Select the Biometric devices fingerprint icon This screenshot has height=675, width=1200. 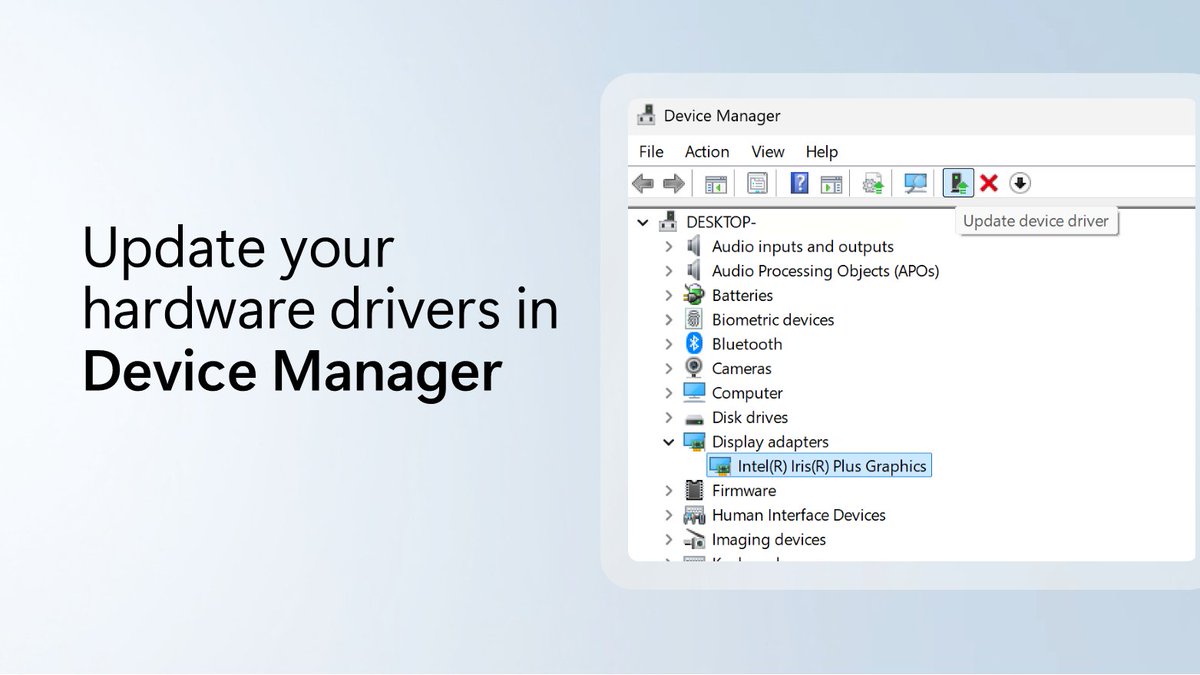point(694,320)
